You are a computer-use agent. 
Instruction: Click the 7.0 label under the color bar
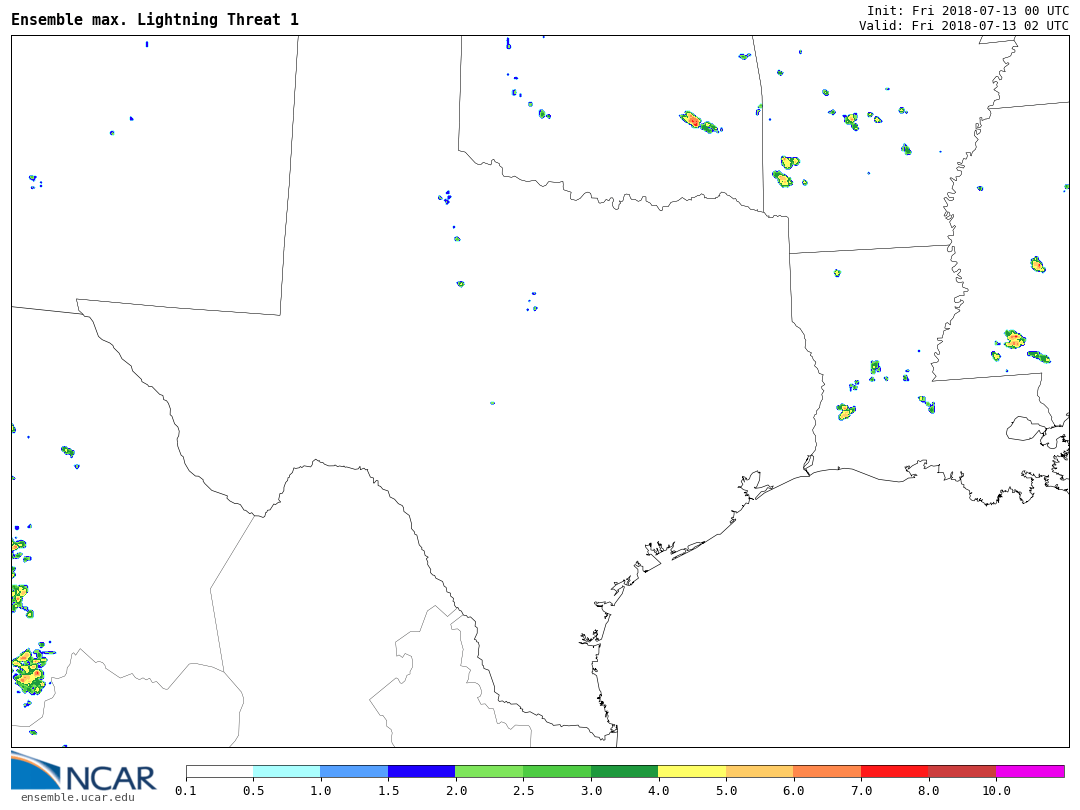[861, 791]
